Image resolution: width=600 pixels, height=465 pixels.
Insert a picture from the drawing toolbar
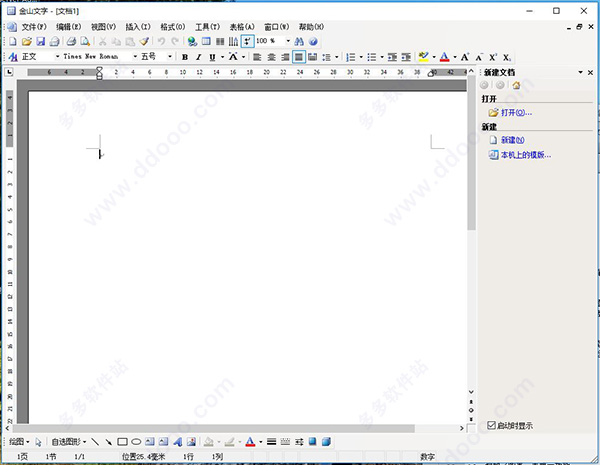[x=191, y=442]
